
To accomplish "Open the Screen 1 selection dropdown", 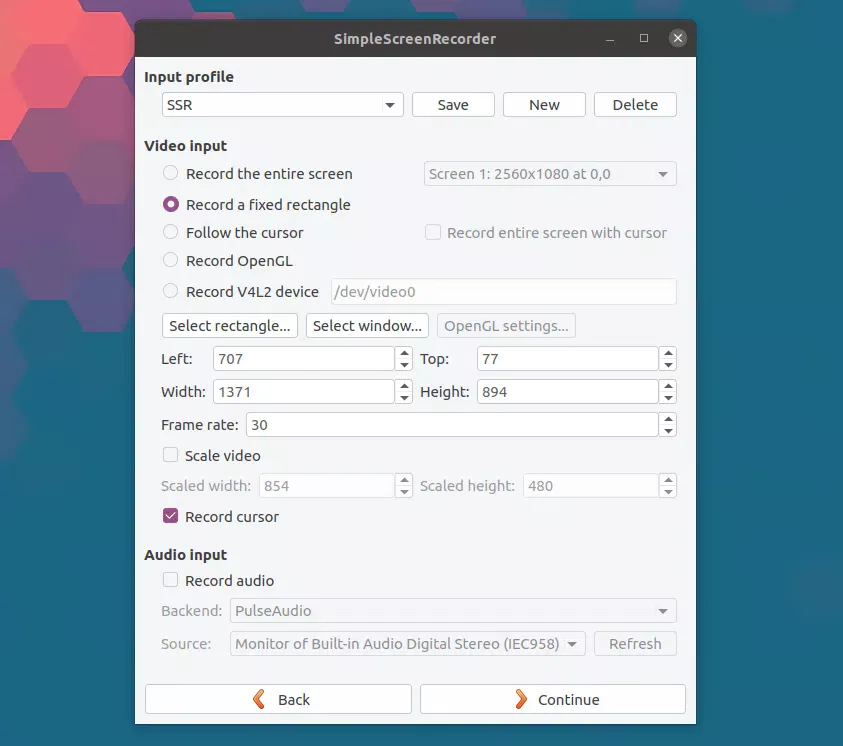I will (x=550, y=174).
